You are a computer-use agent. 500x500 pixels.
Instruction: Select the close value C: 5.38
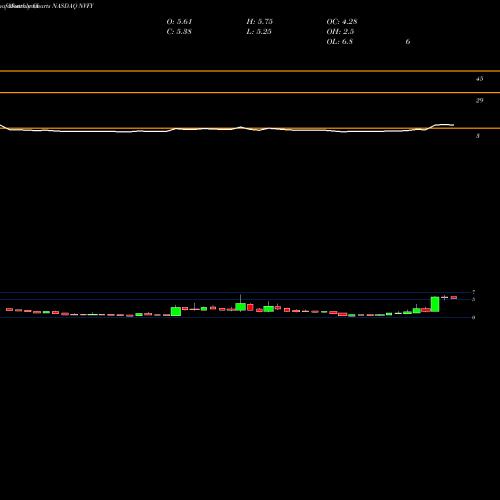pyautogui.click(x=179, y=32)
